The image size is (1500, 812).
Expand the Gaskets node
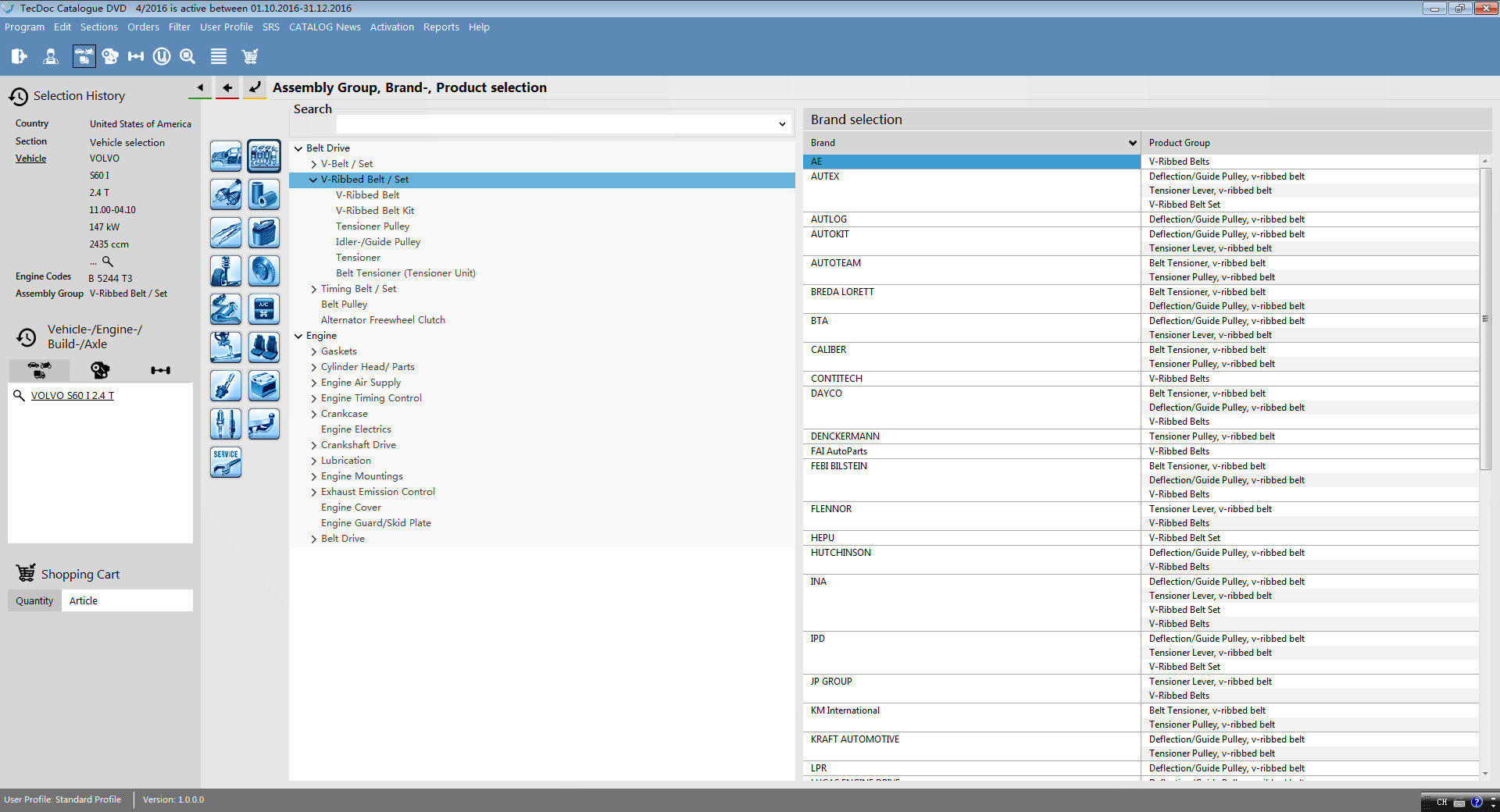tap(313, 351)
